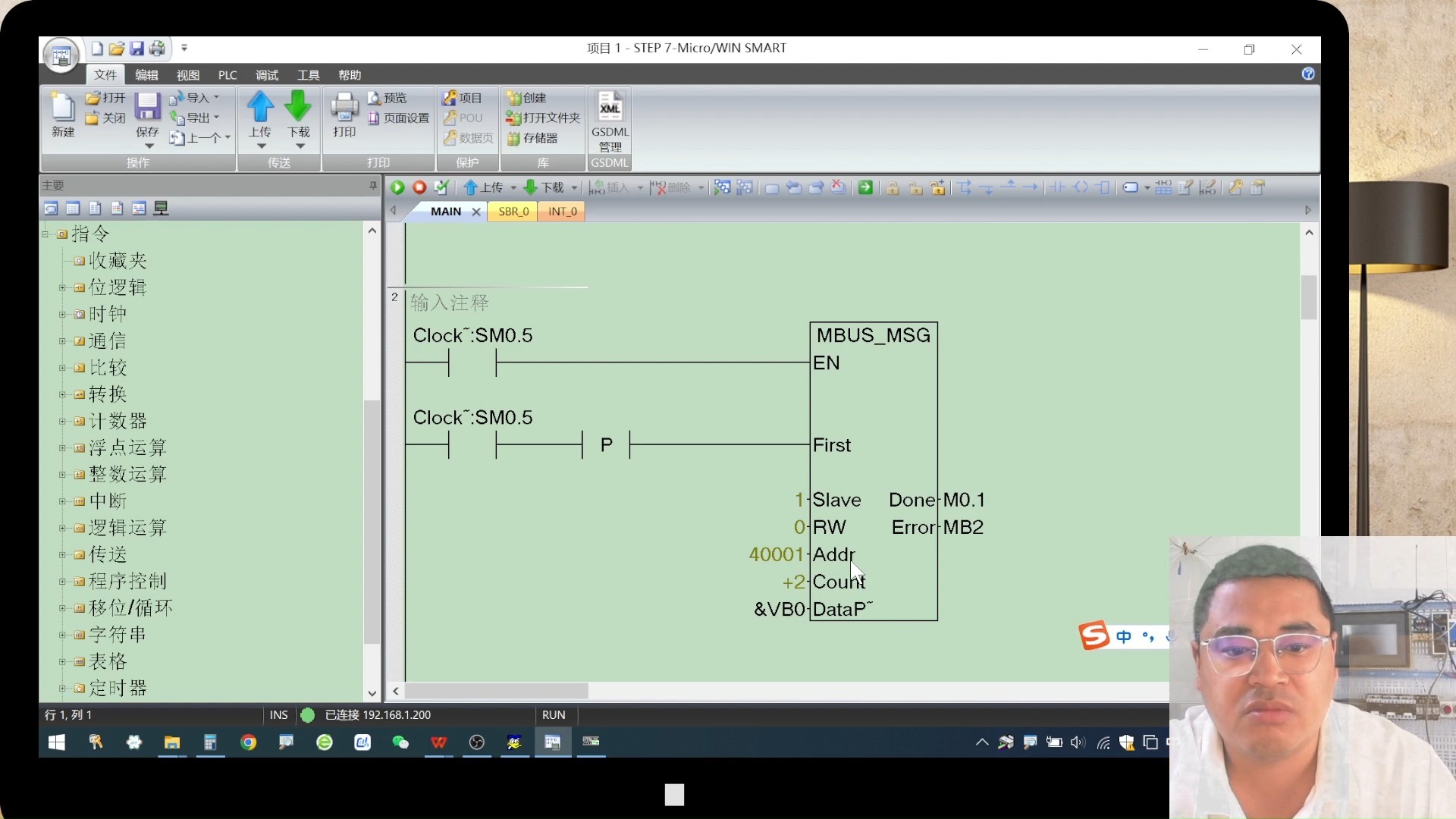Expand the 通信 instruction folder
Screen dimensions: 1456x819
pyautogui.click(x=63, y=341)
